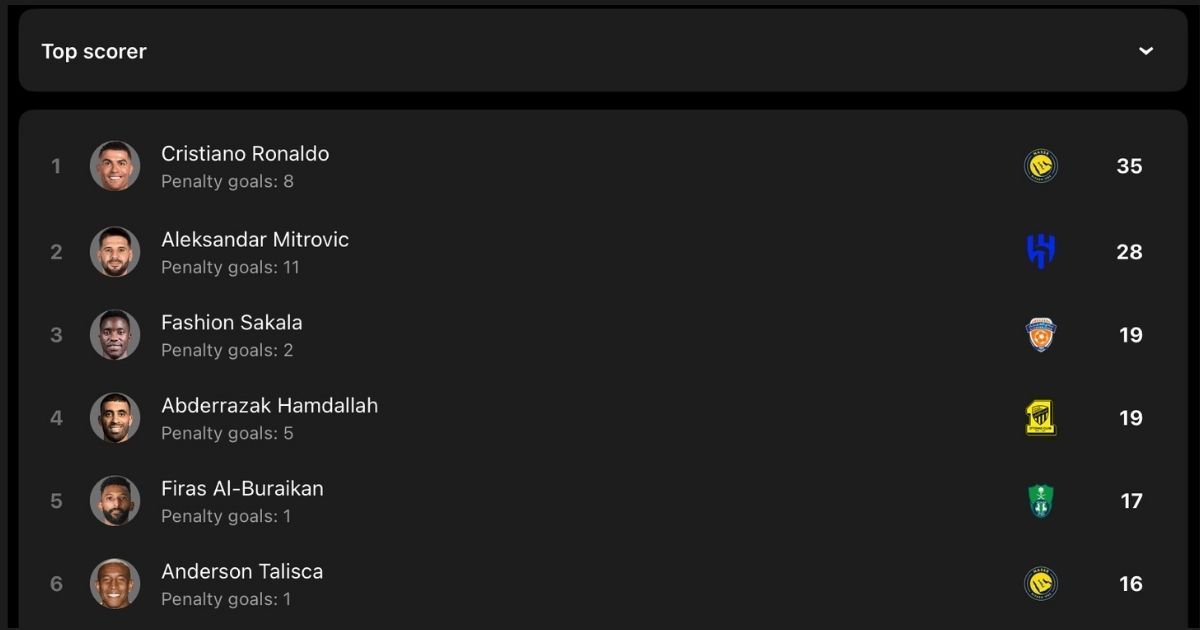Open Fashion Sakala's player photo
The image size is (1200, 630).
point(115,335)
